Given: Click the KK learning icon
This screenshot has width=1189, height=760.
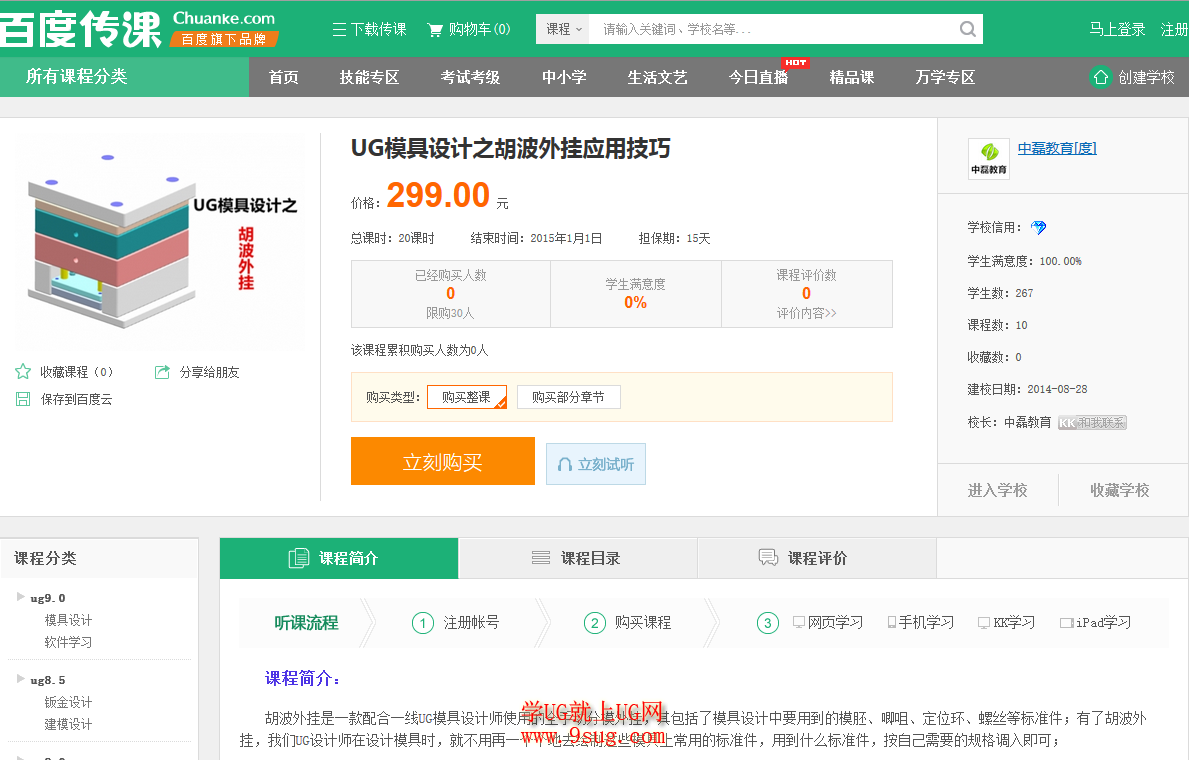Looking at the screenshot, I should click(984, 623).
